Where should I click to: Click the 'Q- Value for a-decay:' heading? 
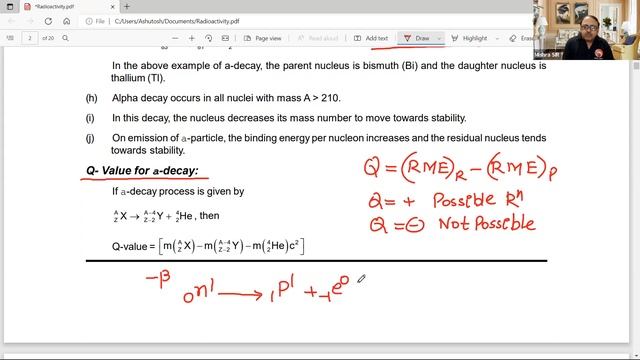(142, 171)
